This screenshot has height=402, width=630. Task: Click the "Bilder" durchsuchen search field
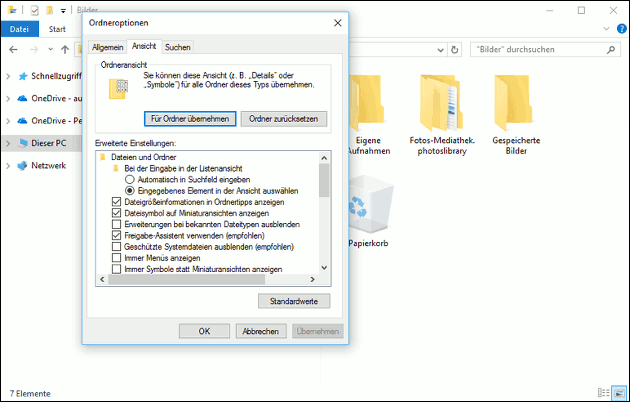point(540,49)
